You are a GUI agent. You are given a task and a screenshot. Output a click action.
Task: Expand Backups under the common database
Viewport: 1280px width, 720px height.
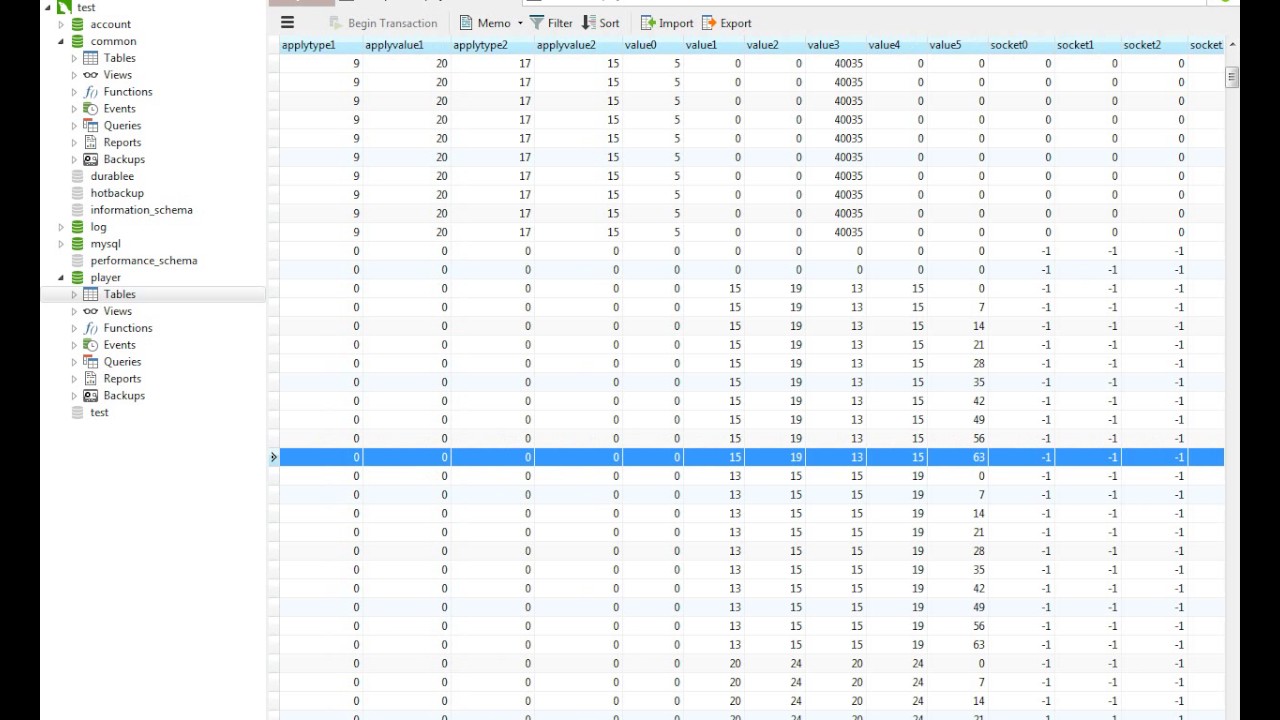click(74, 159)
